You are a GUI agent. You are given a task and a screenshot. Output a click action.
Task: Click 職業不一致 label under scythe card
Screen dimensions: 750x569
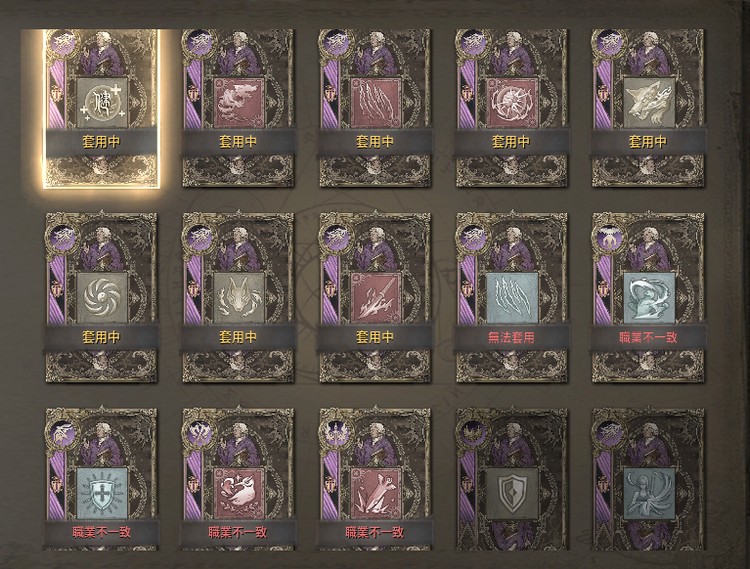coord(648,338)
